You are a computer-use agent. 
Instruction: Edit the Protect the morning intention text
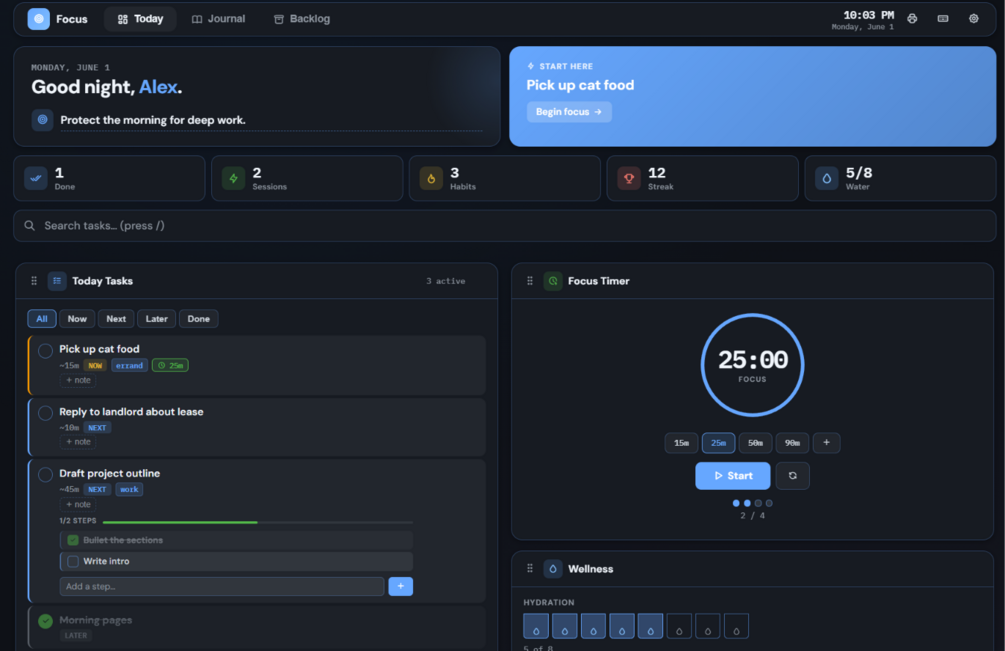[x=153, y=120]
